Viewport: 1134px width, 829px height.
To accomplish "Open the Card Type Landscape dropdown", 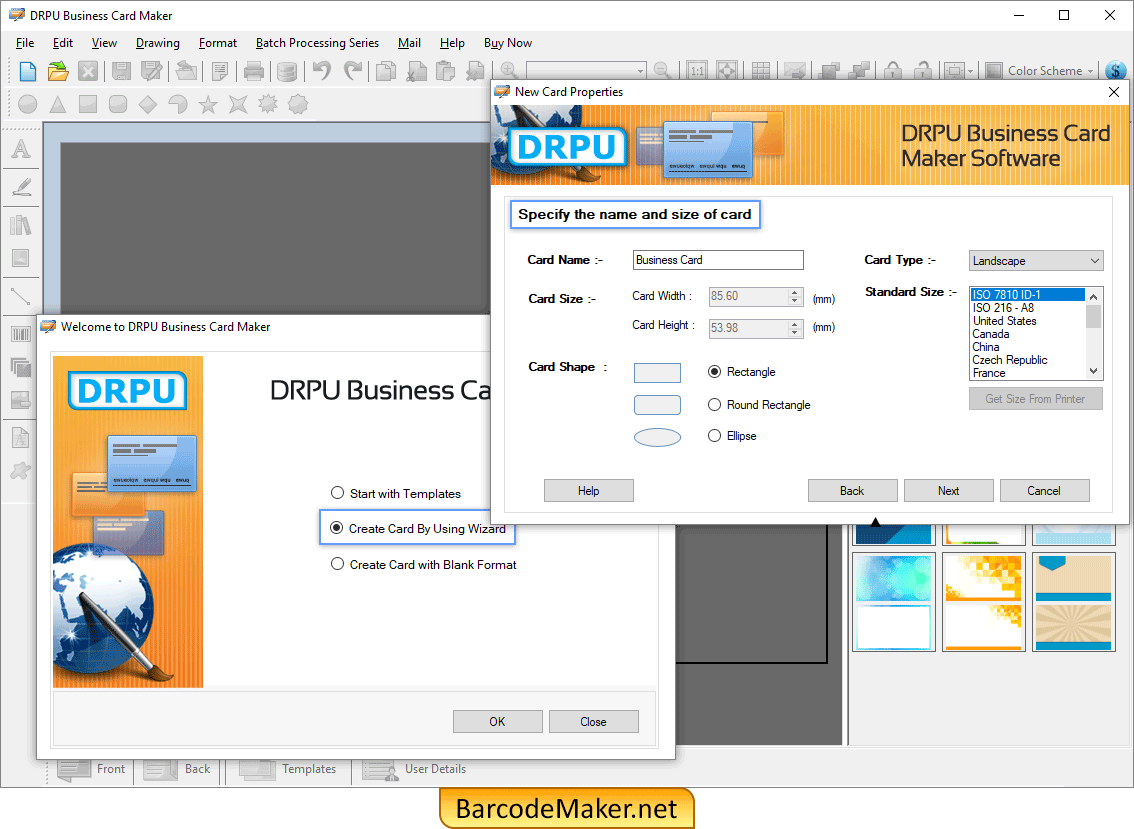I will click(1036, 260).
